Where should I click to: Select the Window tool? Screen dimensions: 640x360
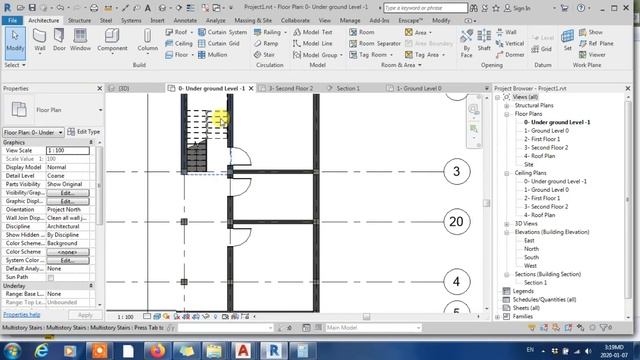pos(80,40)
